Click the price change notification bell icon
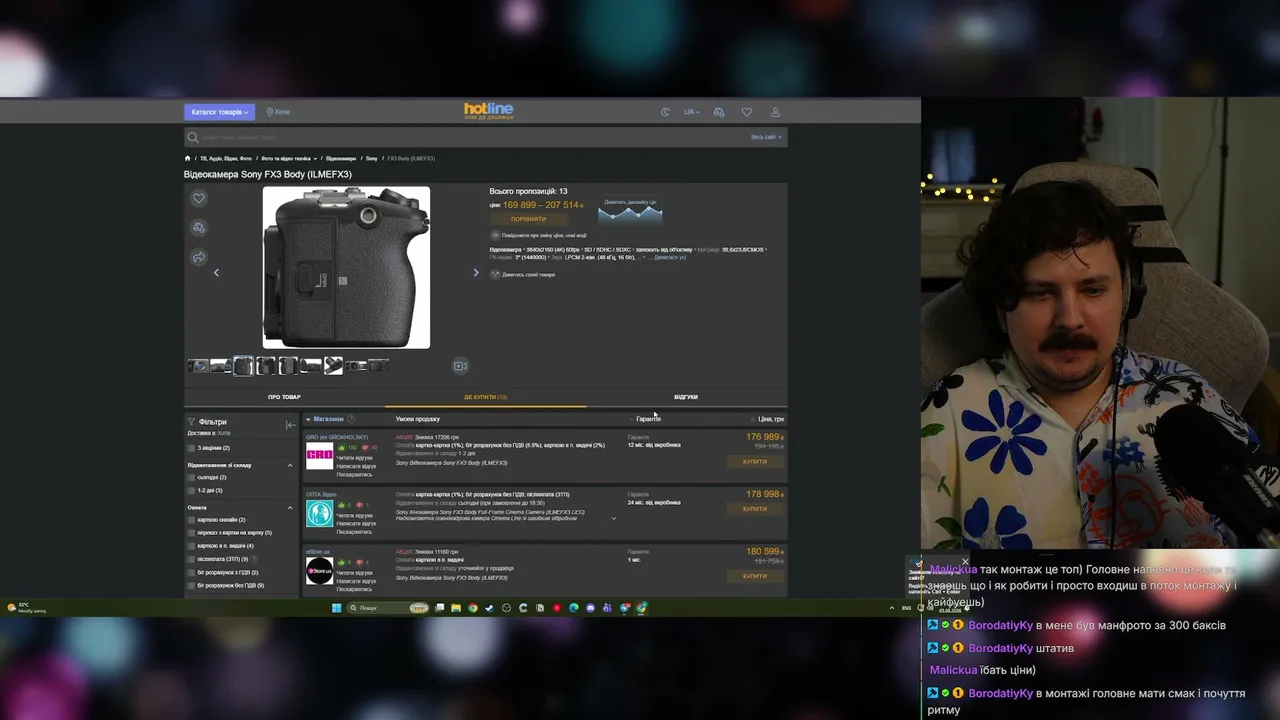The width and height of the screenshot is (1280, 720). [495, 235]
